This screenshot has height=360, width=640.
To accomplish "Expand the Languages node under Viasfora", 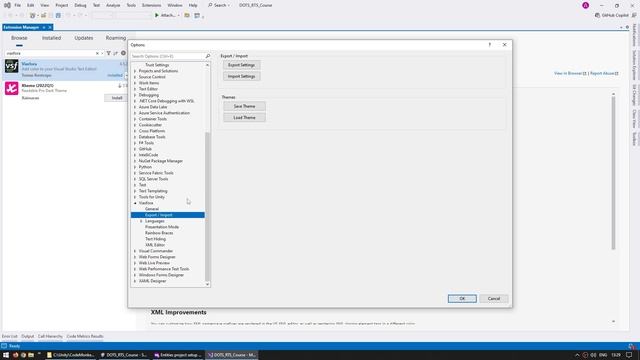I will coord(141,221).
